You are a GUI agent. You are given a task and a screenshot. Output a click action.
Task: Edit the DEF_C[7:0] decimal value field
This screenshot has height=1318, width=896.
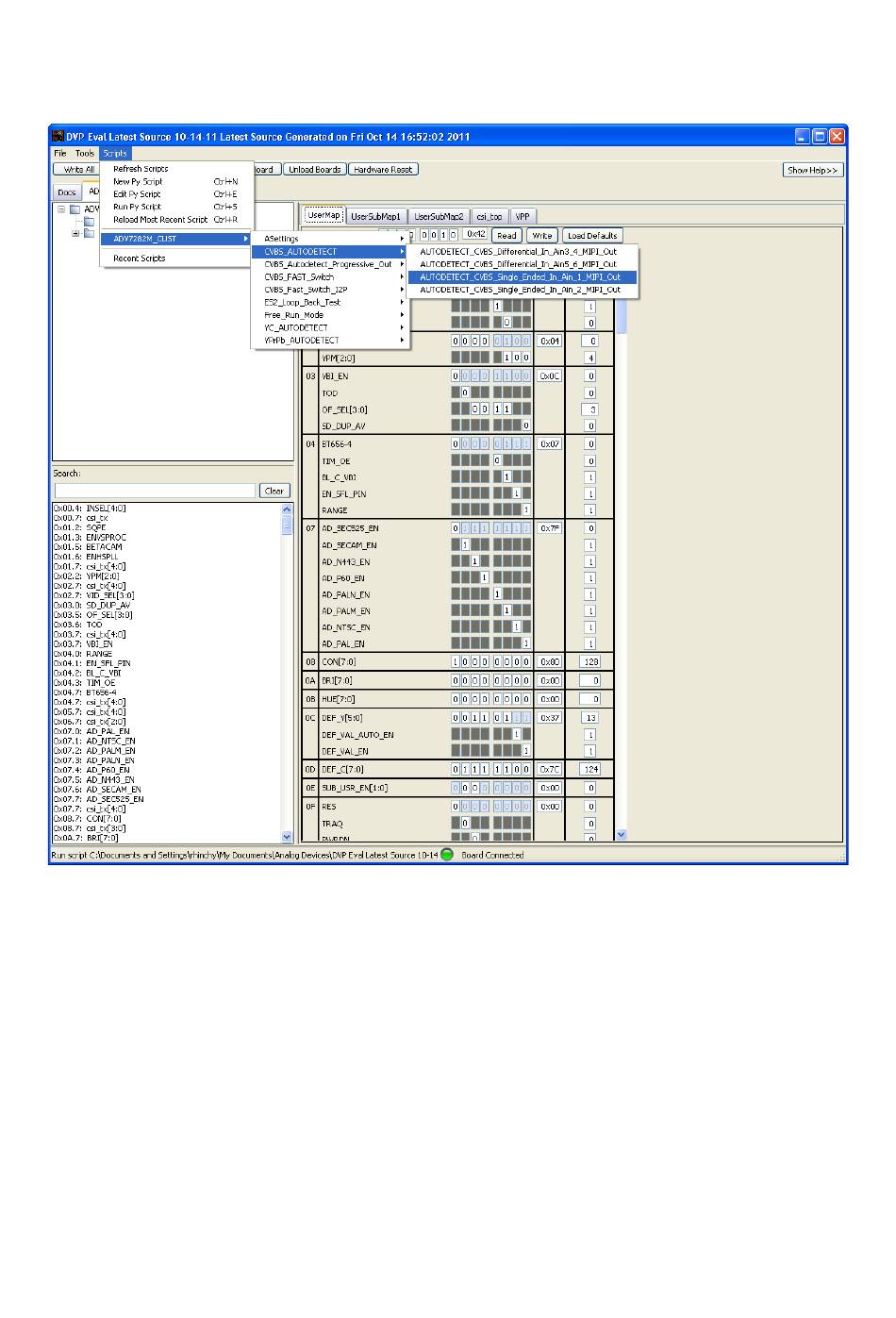590,769
